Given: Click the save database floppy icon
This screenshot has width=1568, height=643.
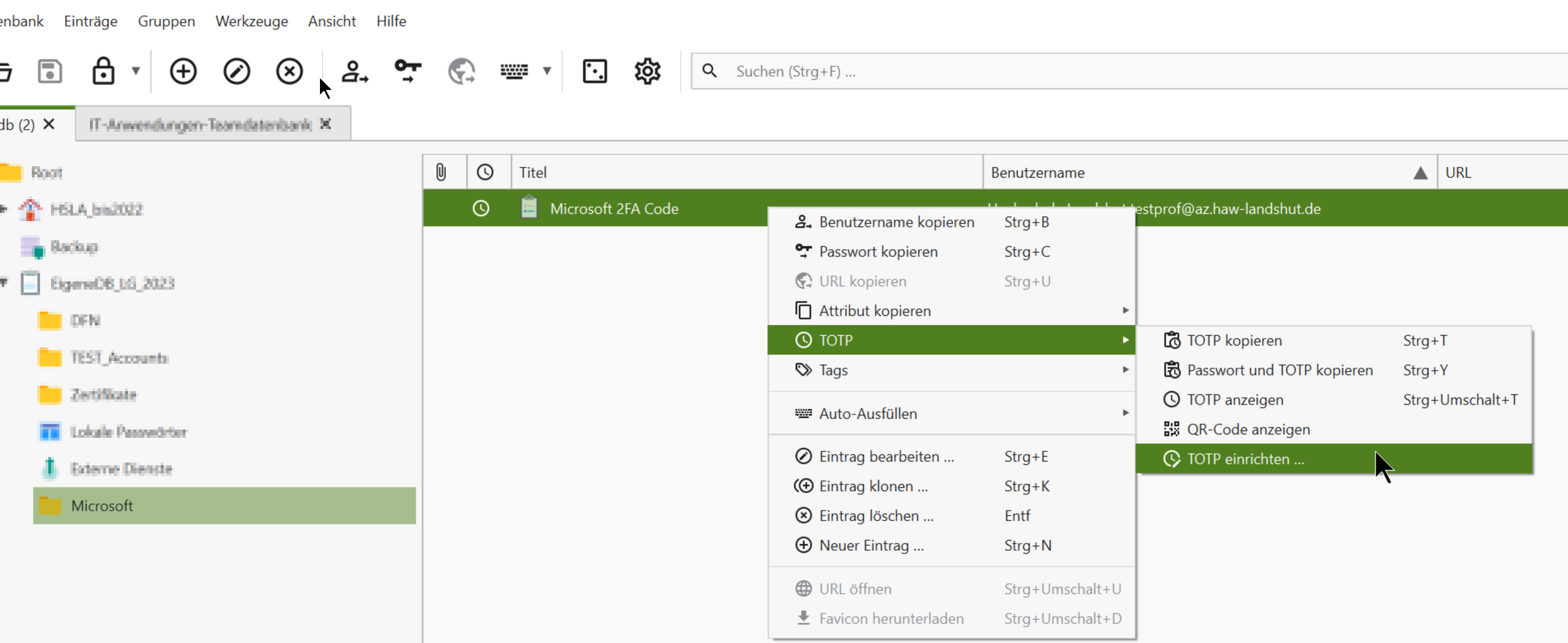Looking at the screenshot, I should [x=50, y=71].
